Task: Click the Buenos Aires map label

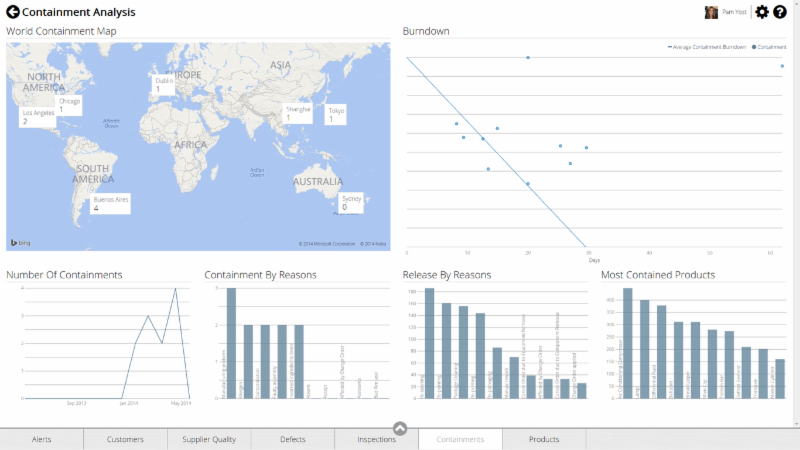Action: coord(110,204)
